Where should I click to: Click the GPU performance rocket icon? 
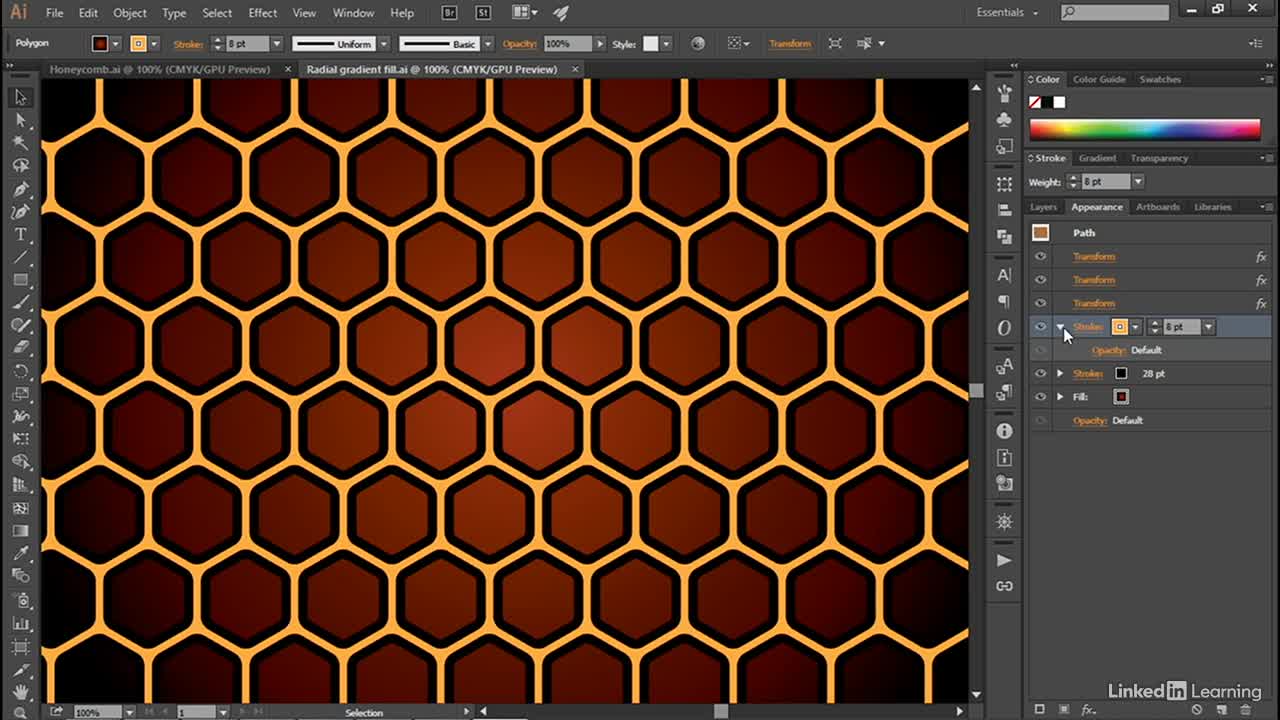click(x=560, y=13)
